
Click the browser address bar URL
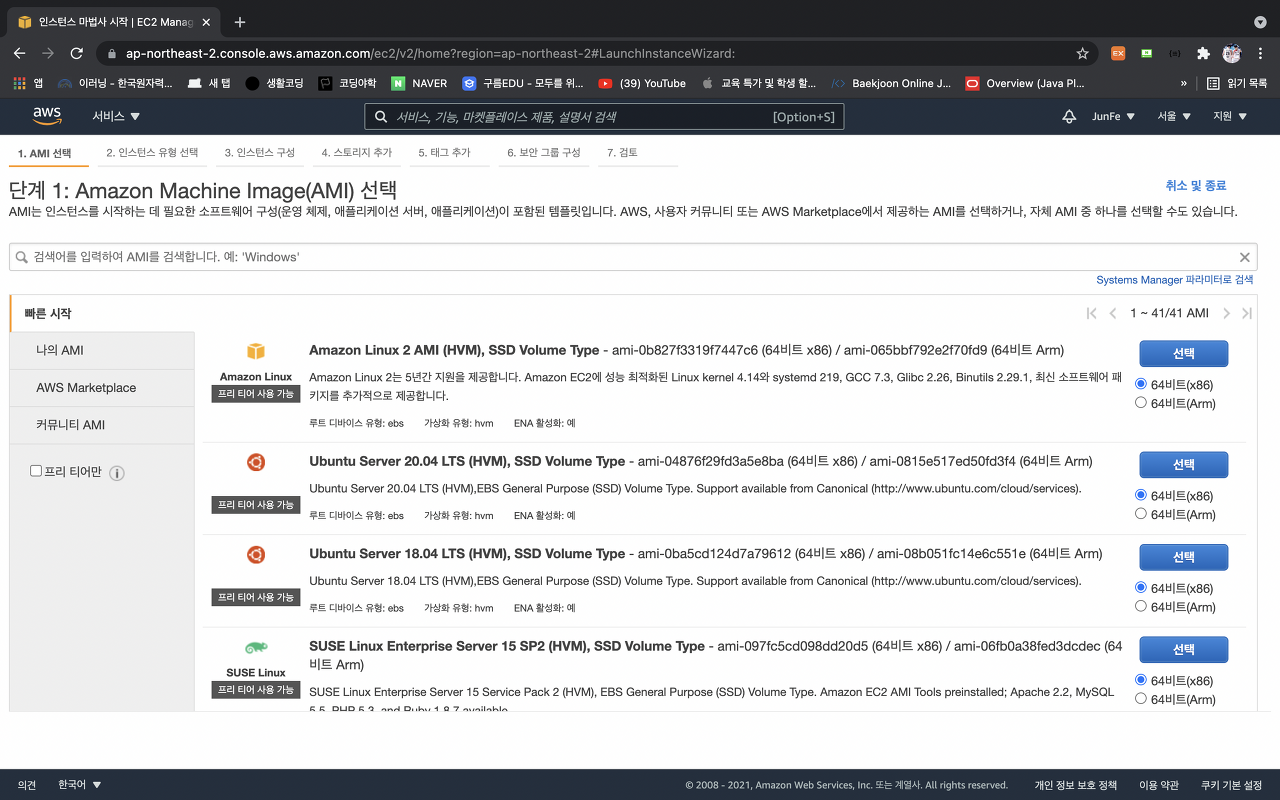point(430,53)
